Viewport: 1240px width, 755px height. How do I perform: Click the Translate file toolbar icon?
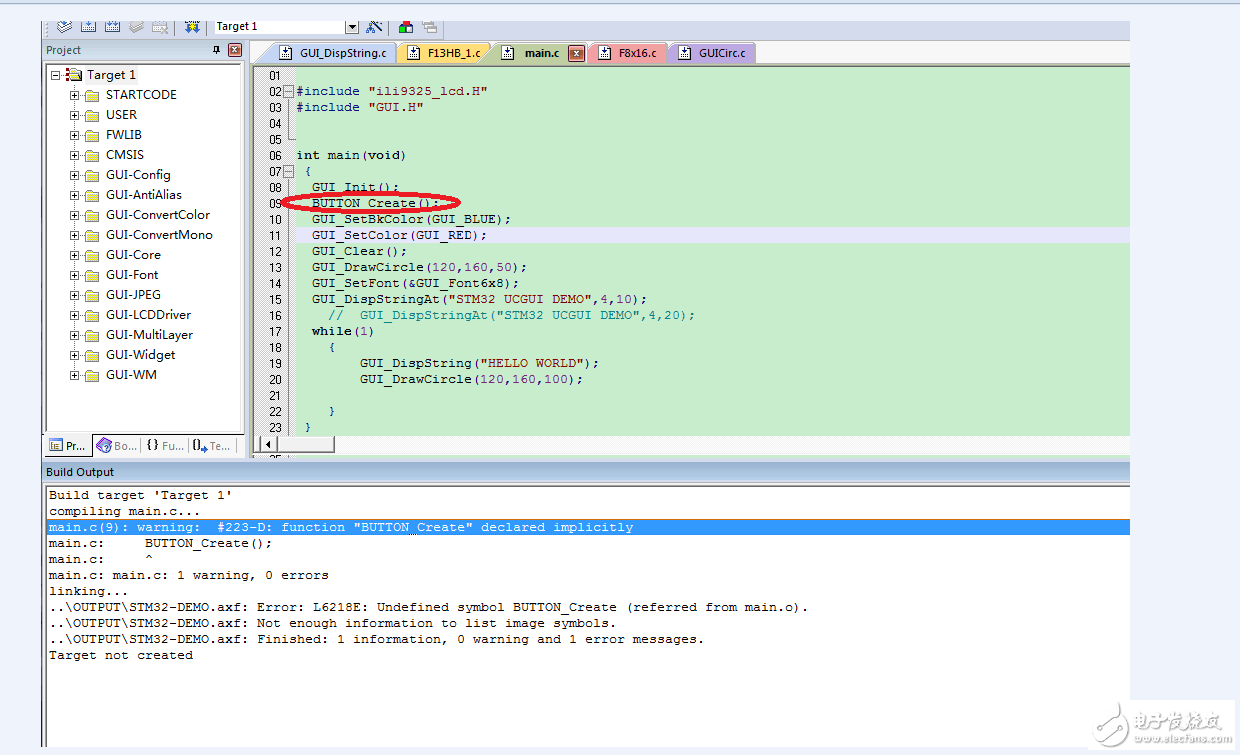pos(65,26)
